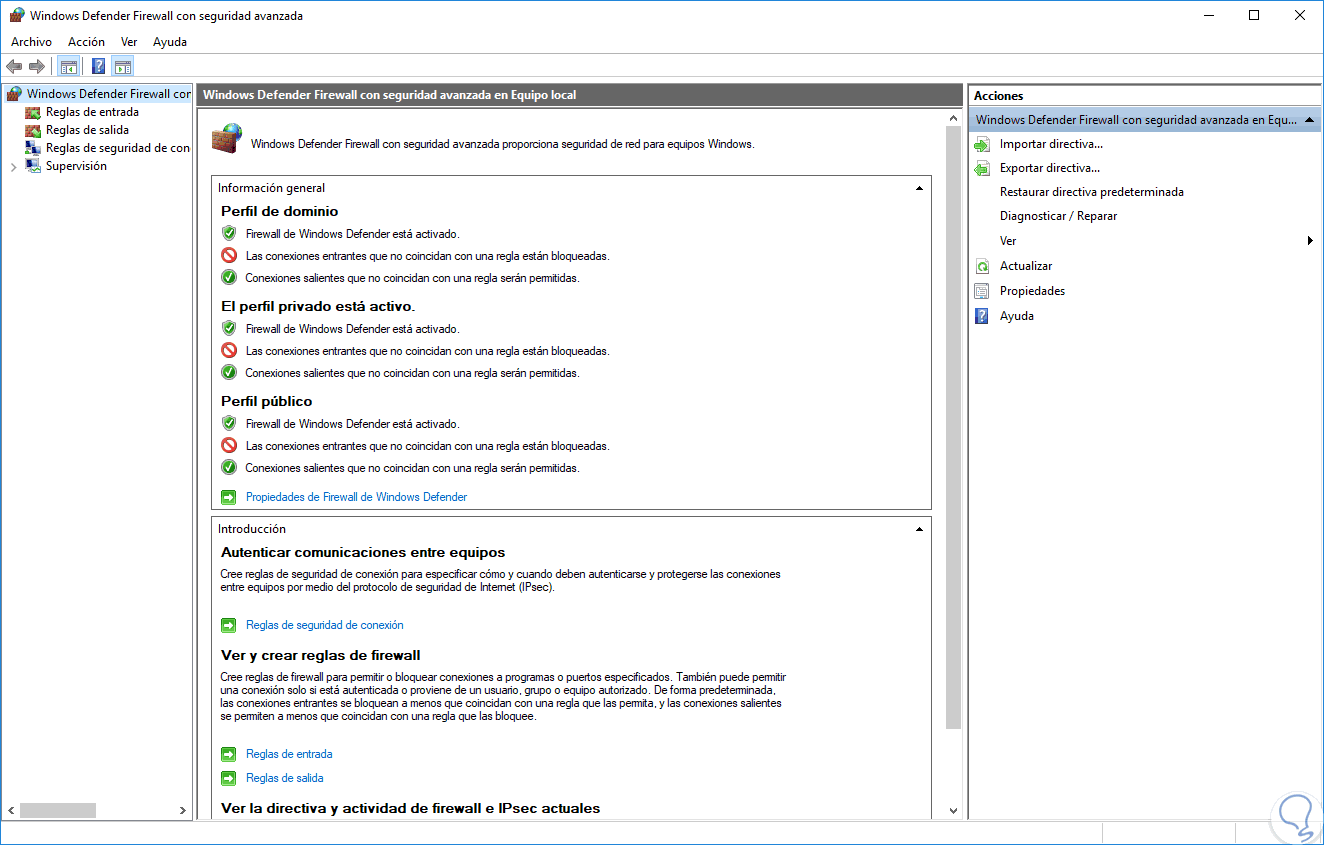Image resolution: width=1324 pixels, height=845 pixels.
Task: Click the globe firewall icon in overview
Action: 227,138
